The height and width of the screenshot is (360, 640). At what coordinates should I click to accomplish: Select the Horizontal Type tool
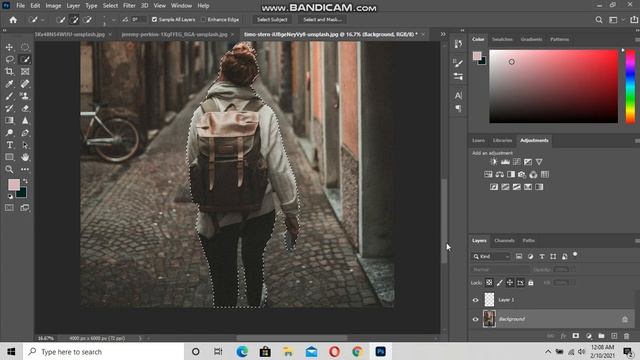(x=9, y=145)
